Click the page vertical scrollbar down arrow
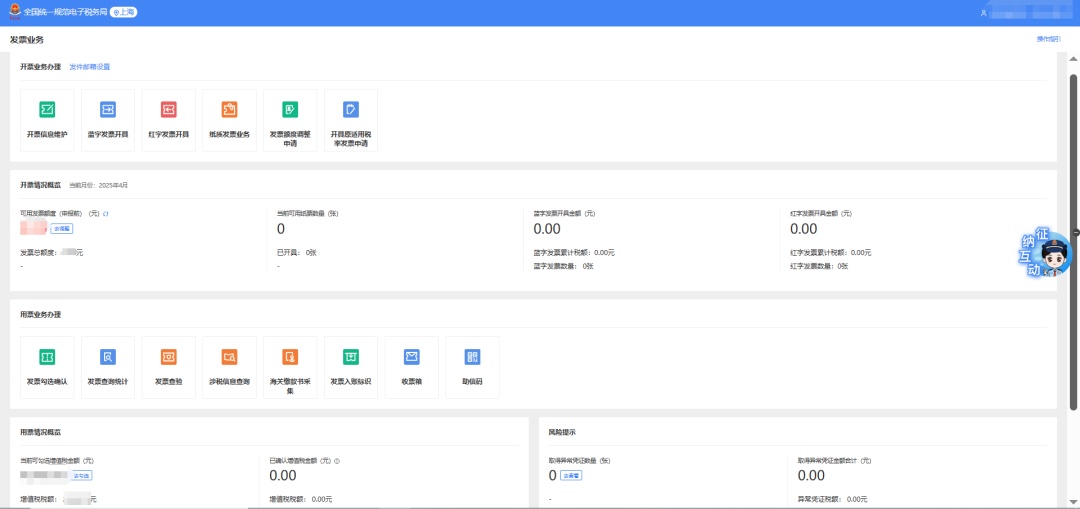 pyautogui.click(x=1074, y=503)
